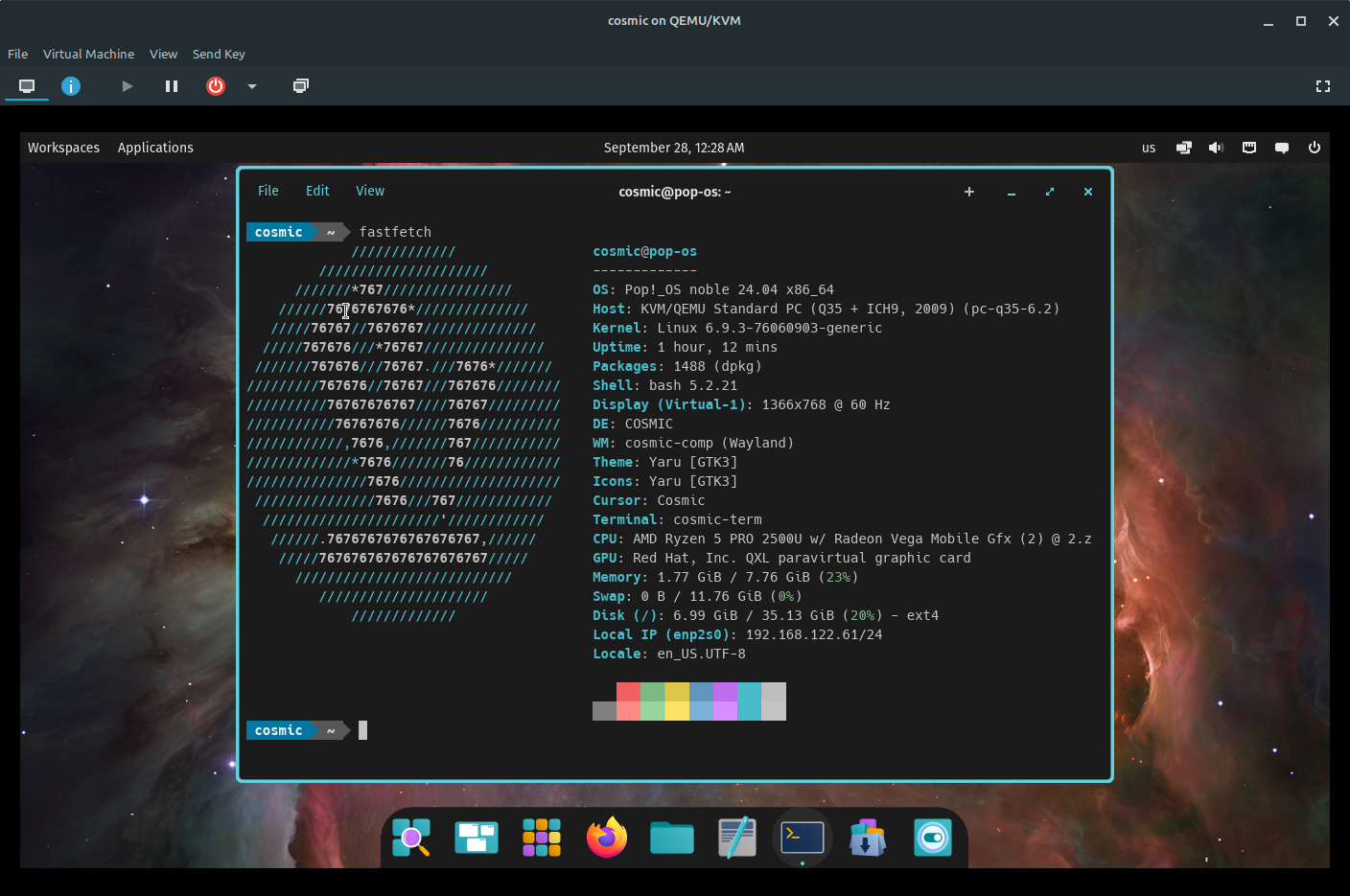The height and width of the screenshot is (896, 1350).
Task: Expand the shutdown options dropdown arrow
Action: coord(252,86)
